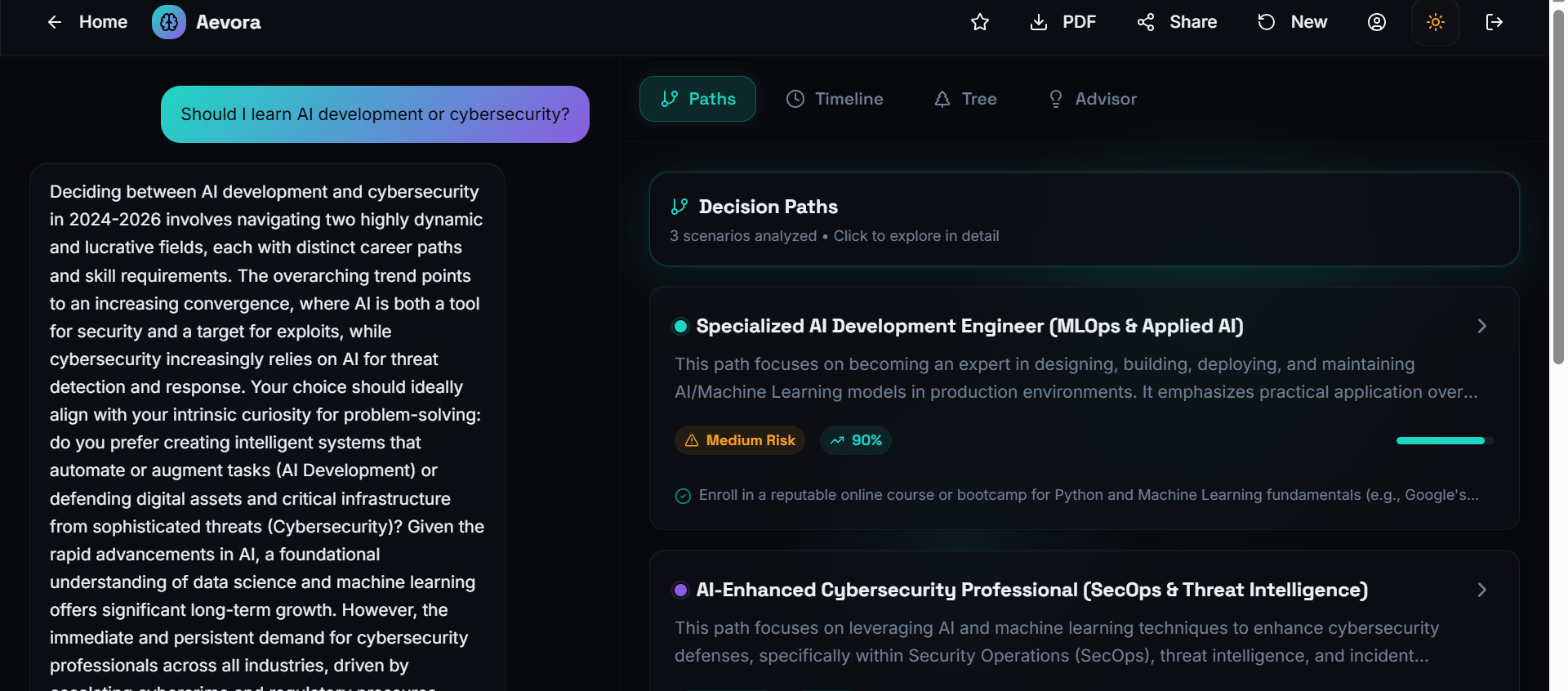Click the Decision Paths branch icon
The image size is (1568, 691).
coord(679,207)
